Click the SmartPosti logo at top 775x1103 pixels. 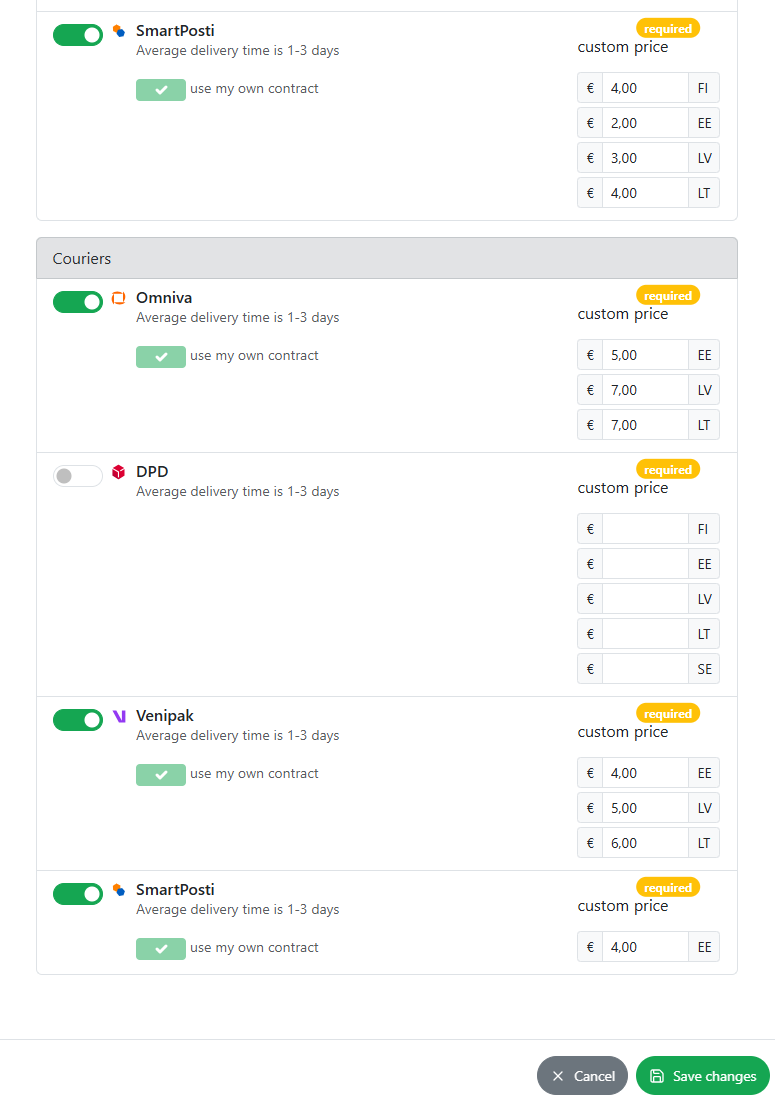[119, 31]
